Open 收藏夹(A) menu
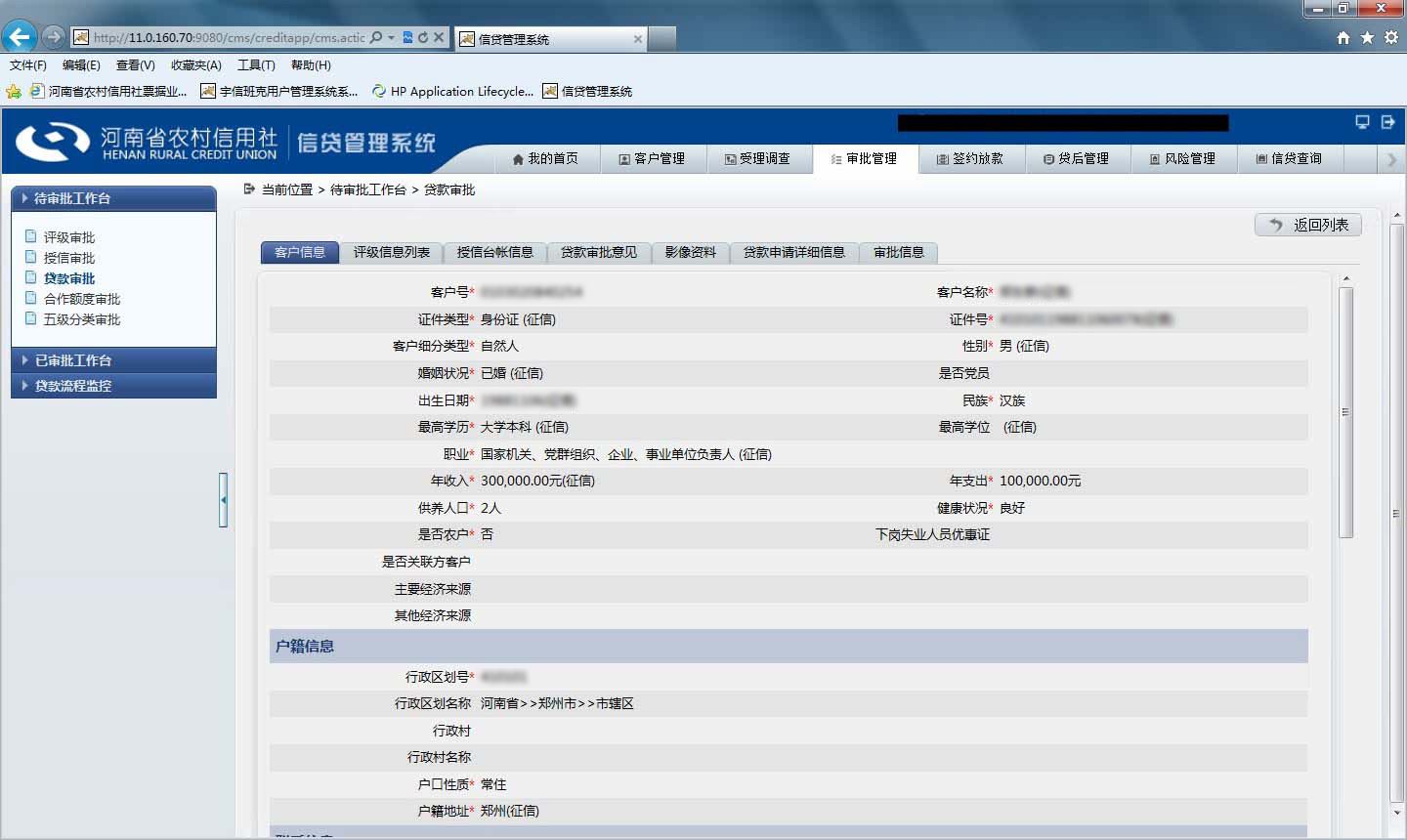This screenshot has width=1407, height=840. pyautogui.click(x=196, y=65)
